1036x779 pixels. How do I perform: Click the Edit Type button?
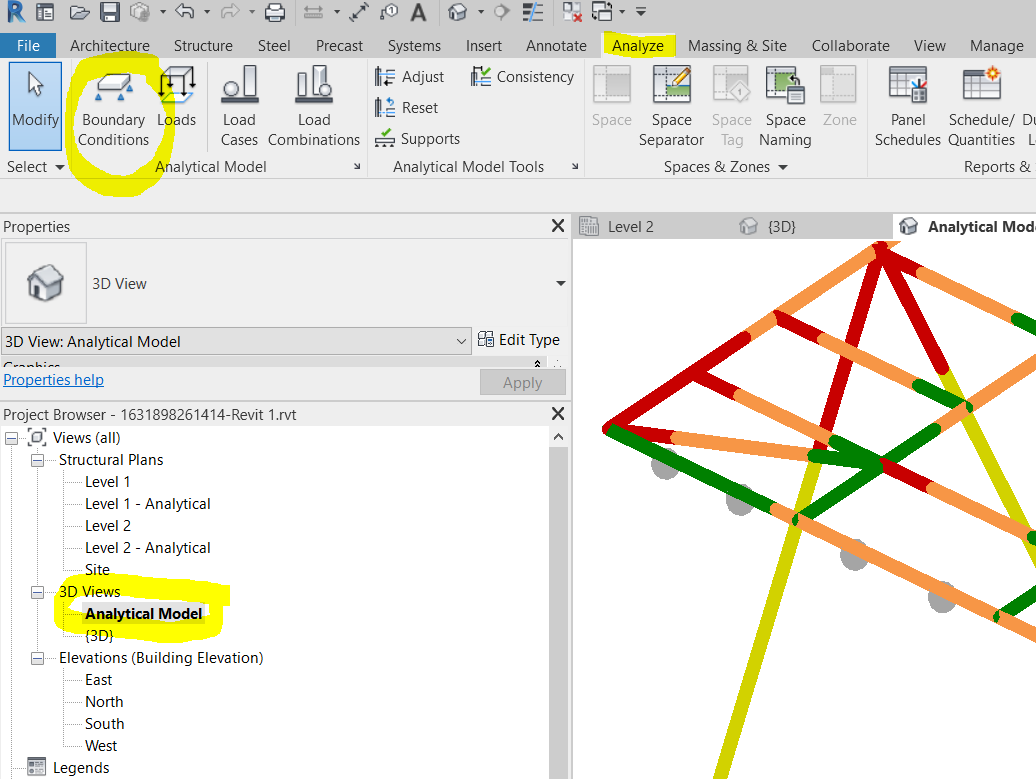pos(520,340)
